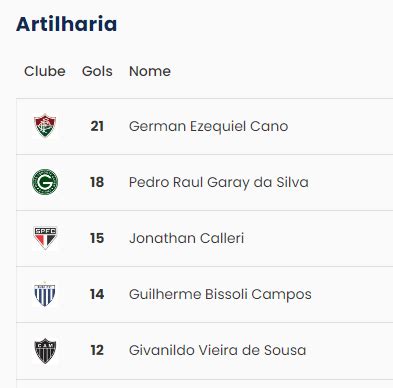
Task: Click the 15 goals value
Action: point(97,238)
